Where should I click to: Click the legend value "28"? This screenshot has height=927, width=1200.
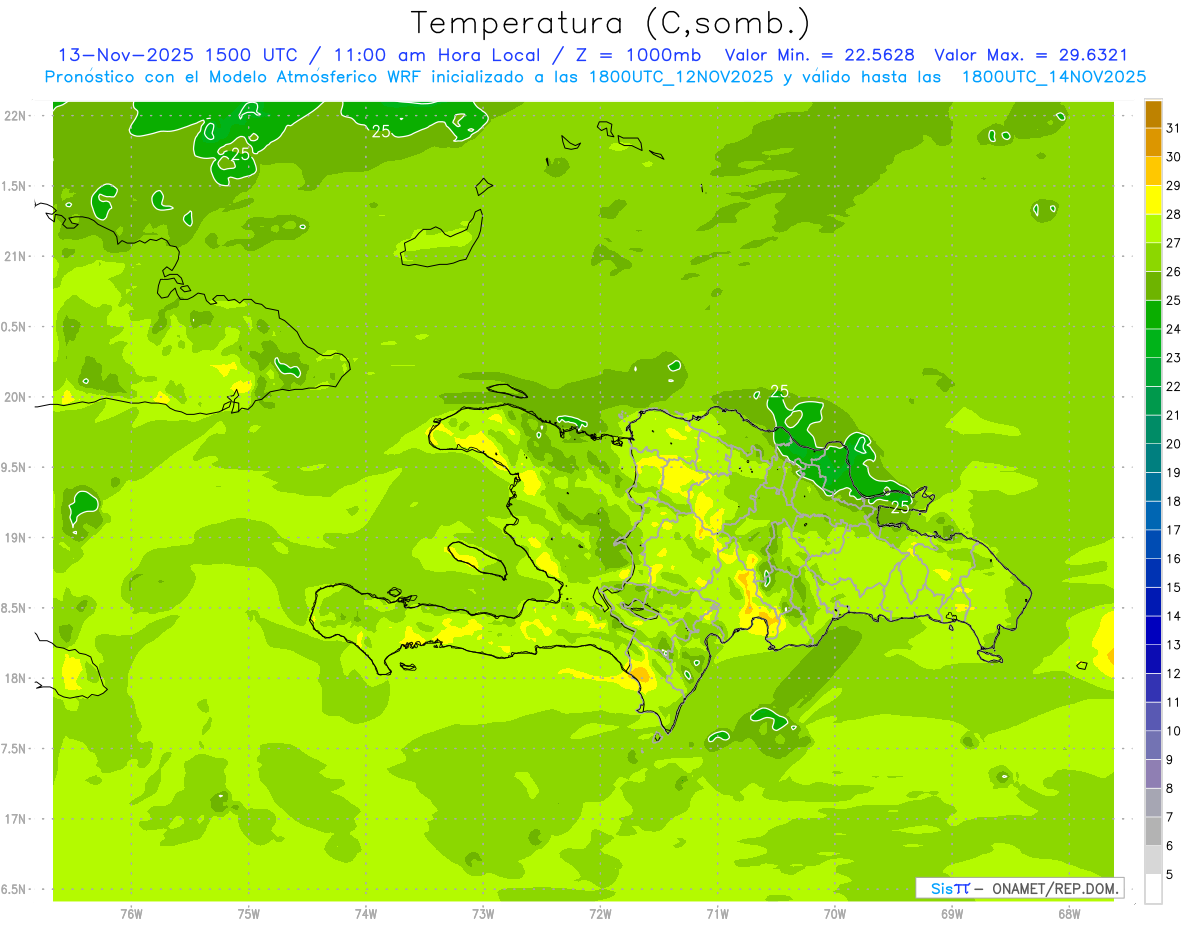pyautogui.click(x=1174, y=214)
